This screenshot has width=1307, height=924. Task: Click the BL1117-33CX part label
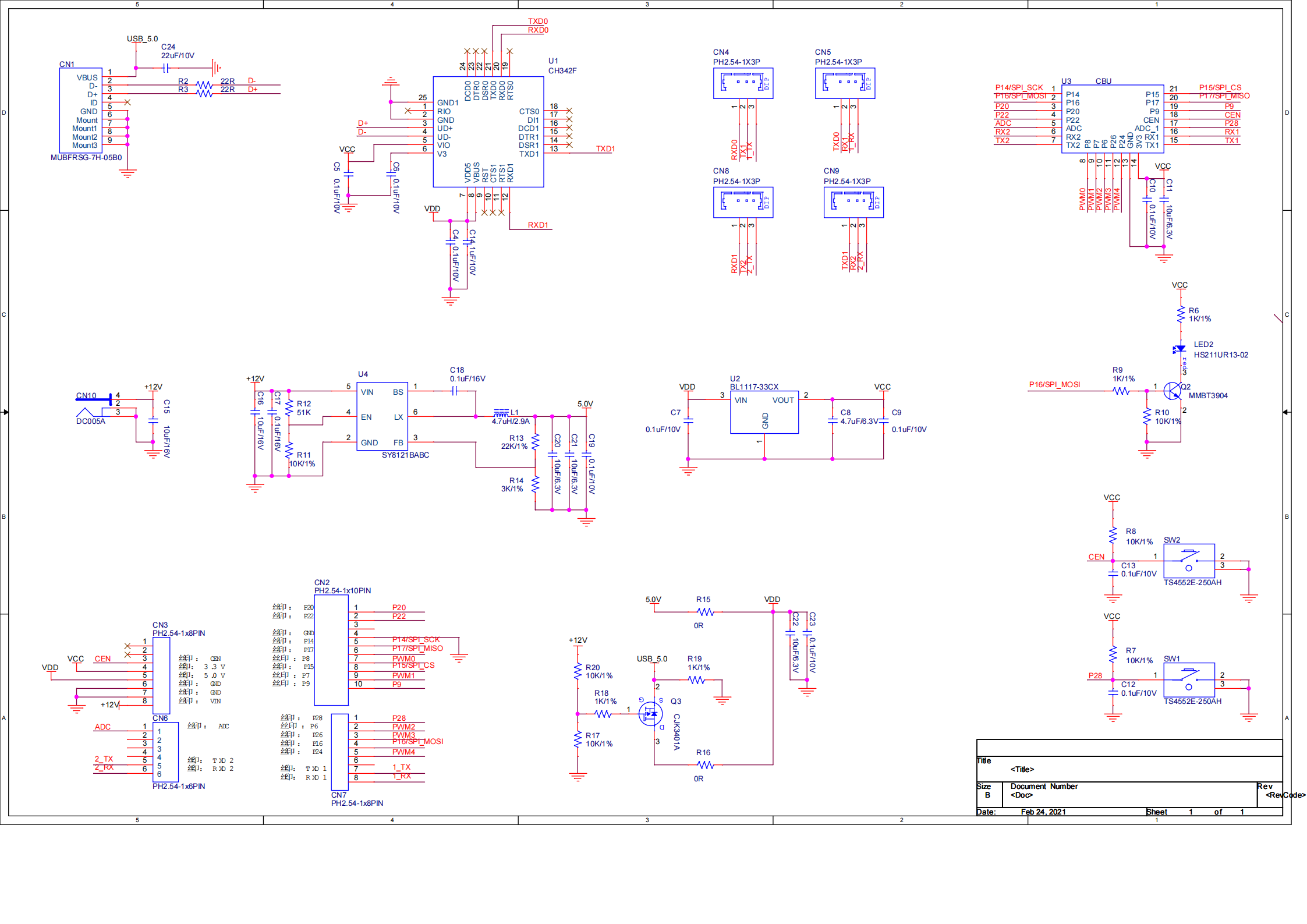click(754, 387)
